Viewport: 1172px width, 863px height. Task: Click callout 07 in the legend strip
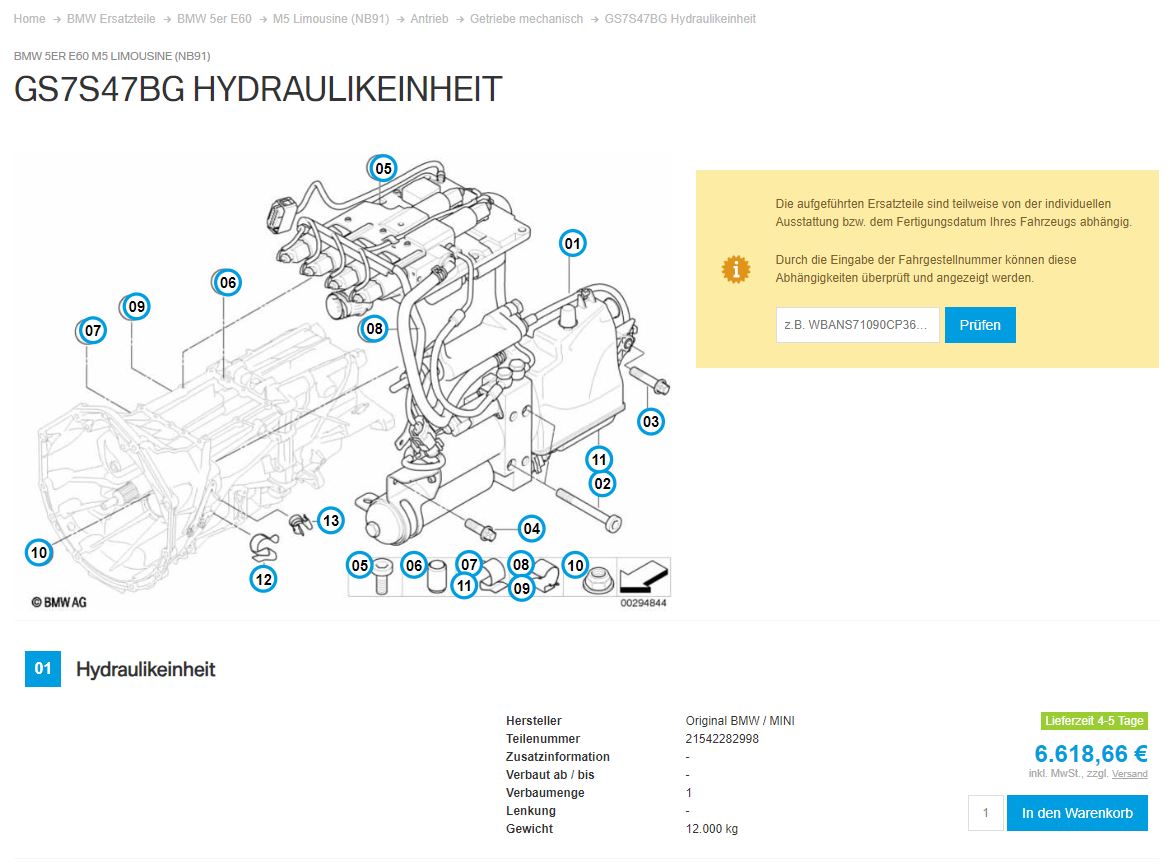coord(469,564)
